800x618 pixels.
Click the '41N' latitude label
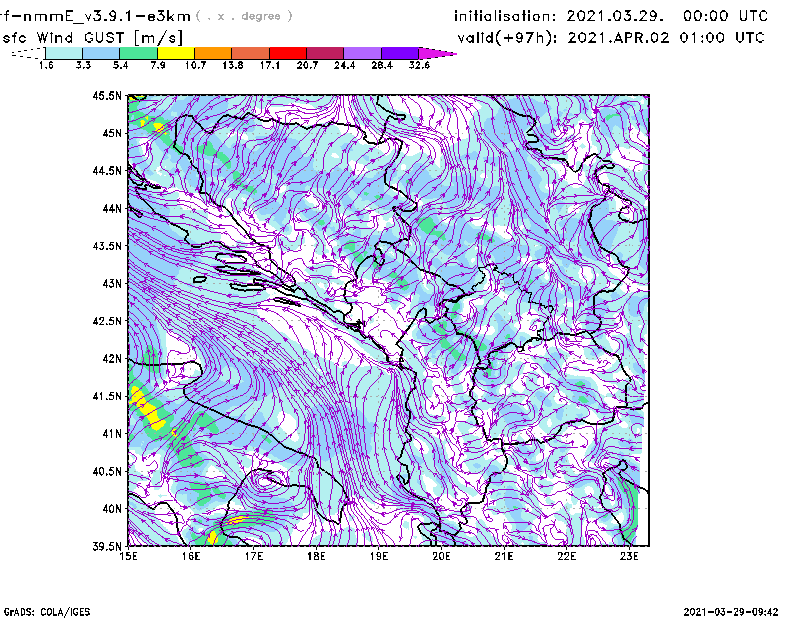tap(112, 434)
